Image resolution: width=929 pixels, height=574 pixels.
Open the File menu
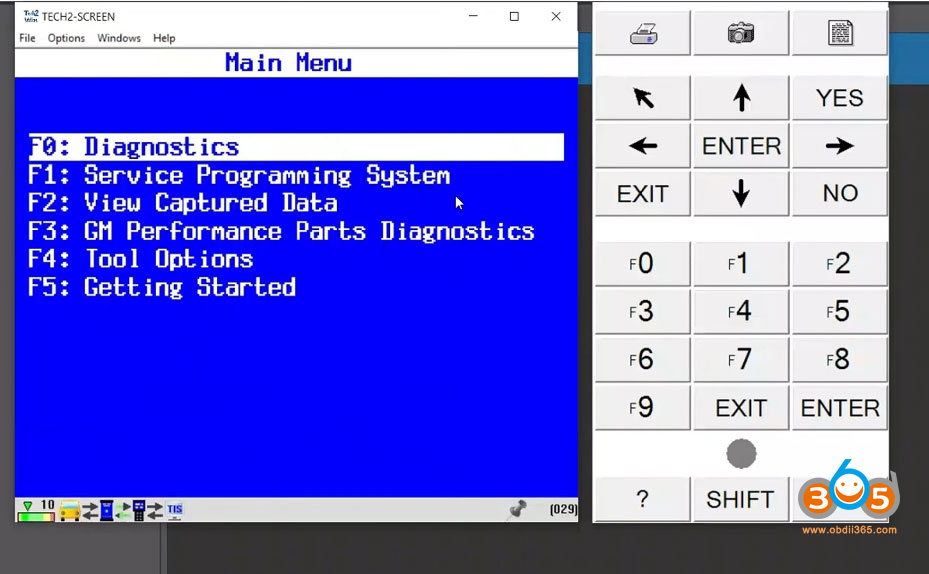coord(27,38)
